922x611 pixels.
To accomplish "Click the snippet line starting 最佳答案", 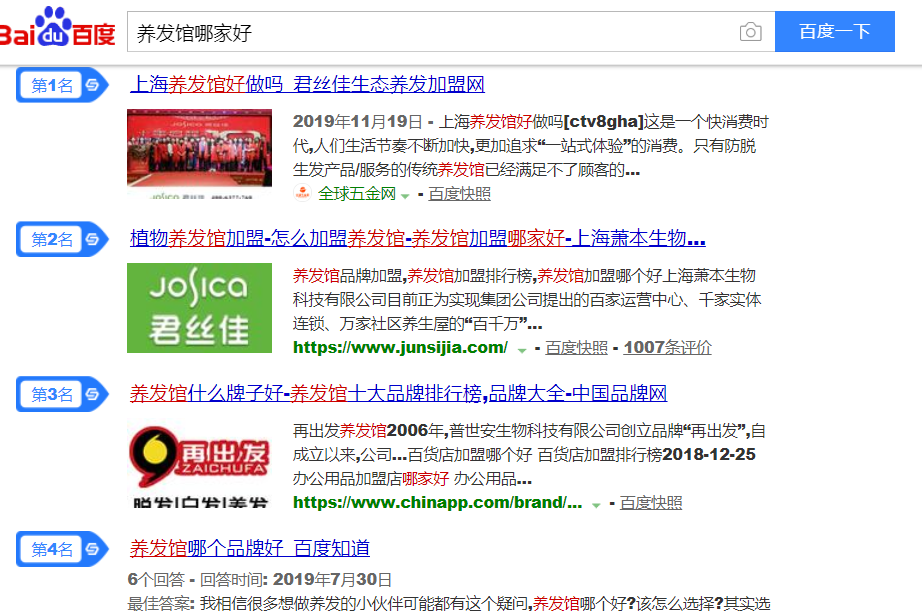I will pyautogui.click(x=449, y=603).
